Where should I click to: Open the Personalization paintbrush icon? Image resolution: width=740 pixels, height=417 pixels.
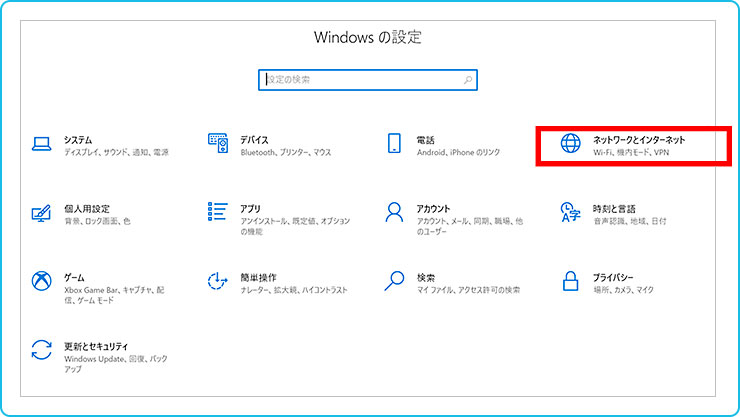coord(42,213)
